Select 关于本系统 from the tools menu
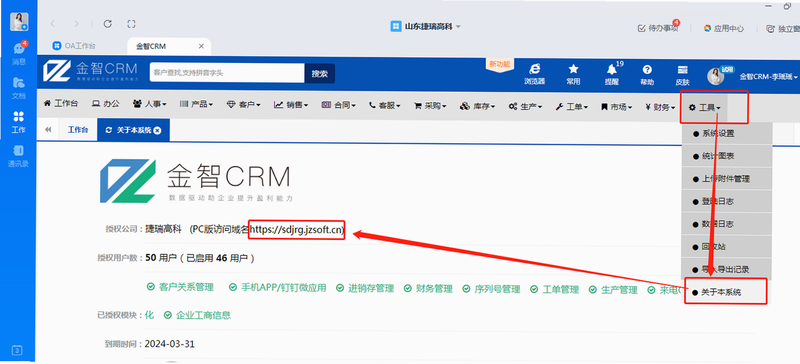800x364 pixels. 727,292
